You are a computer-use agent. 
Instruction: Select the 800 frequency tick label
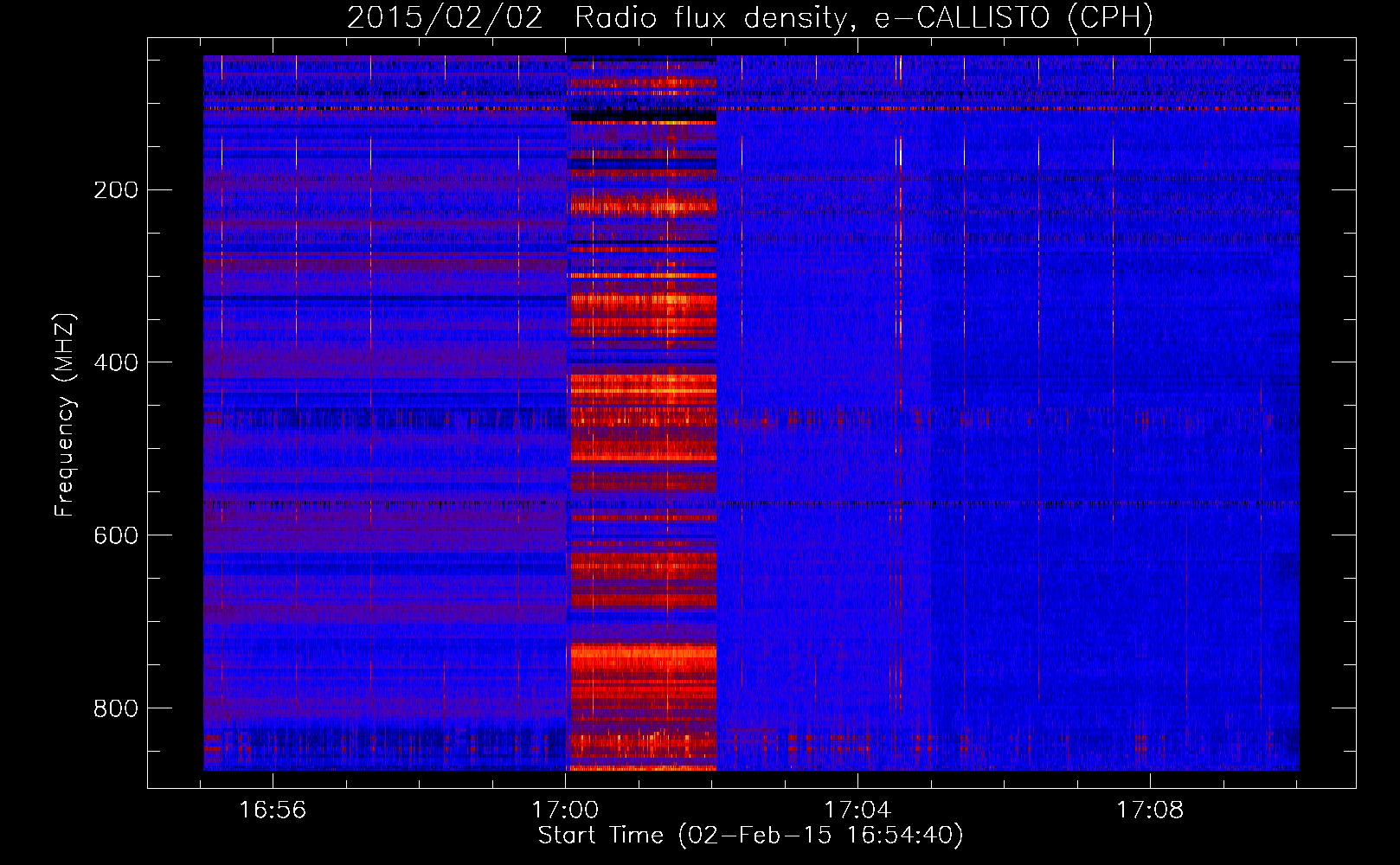116,708
